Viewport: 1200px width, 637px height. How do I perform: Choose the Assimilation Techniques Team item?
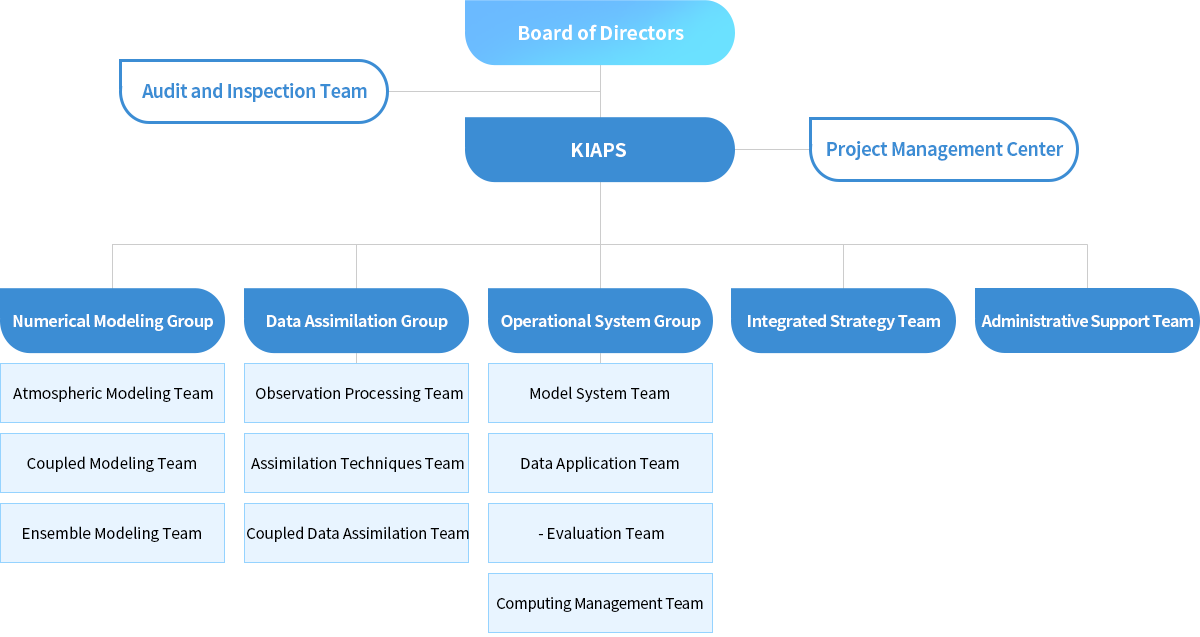356,463
